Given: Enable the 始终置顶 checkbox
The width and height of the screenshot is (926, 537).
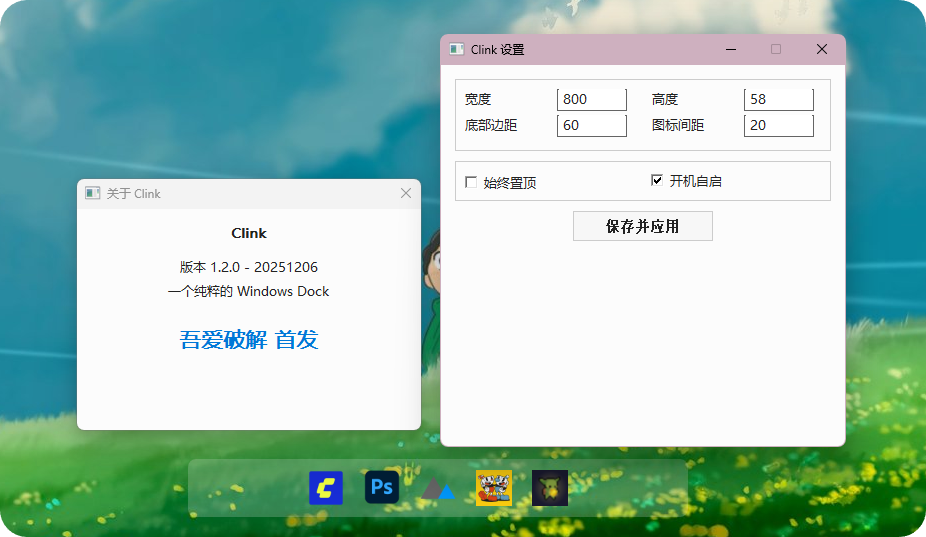Looking at the screenshot, I should tap(471, 182).
